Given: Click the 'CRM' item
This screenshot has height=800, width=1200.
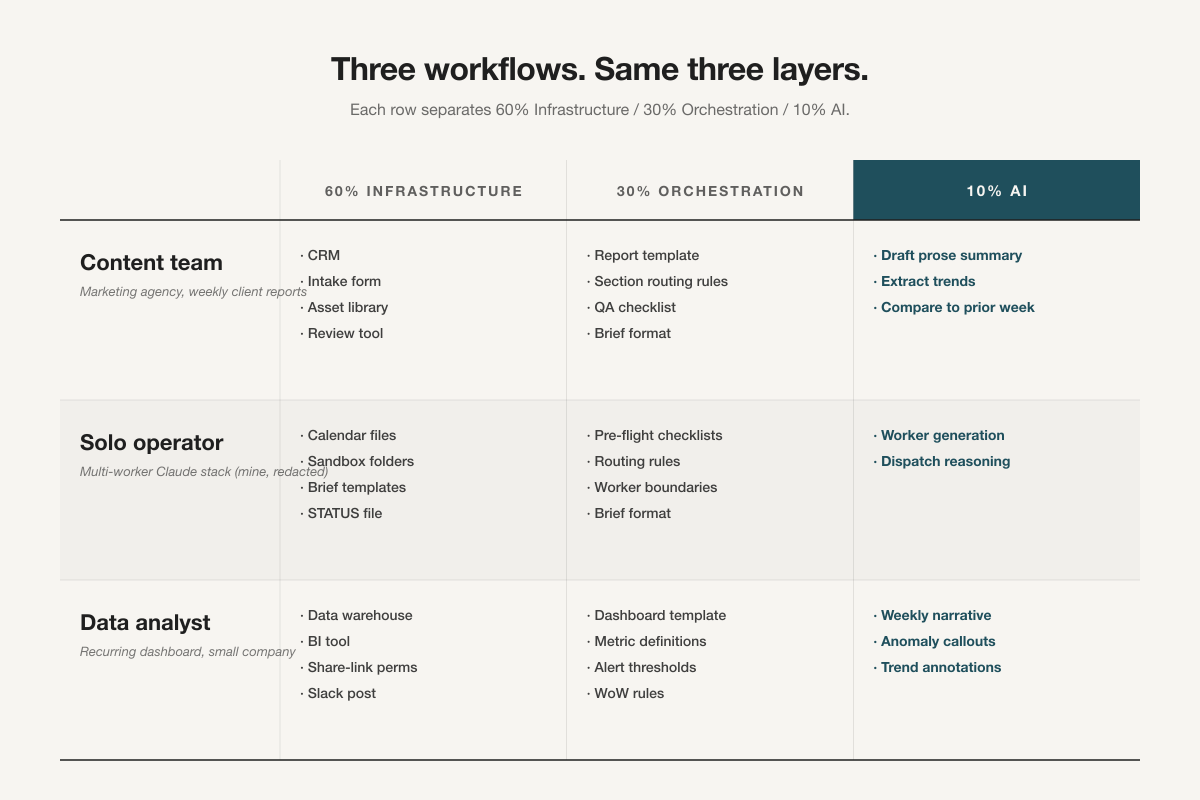Looking at the screenshot, I should click(x=320, y=255).
